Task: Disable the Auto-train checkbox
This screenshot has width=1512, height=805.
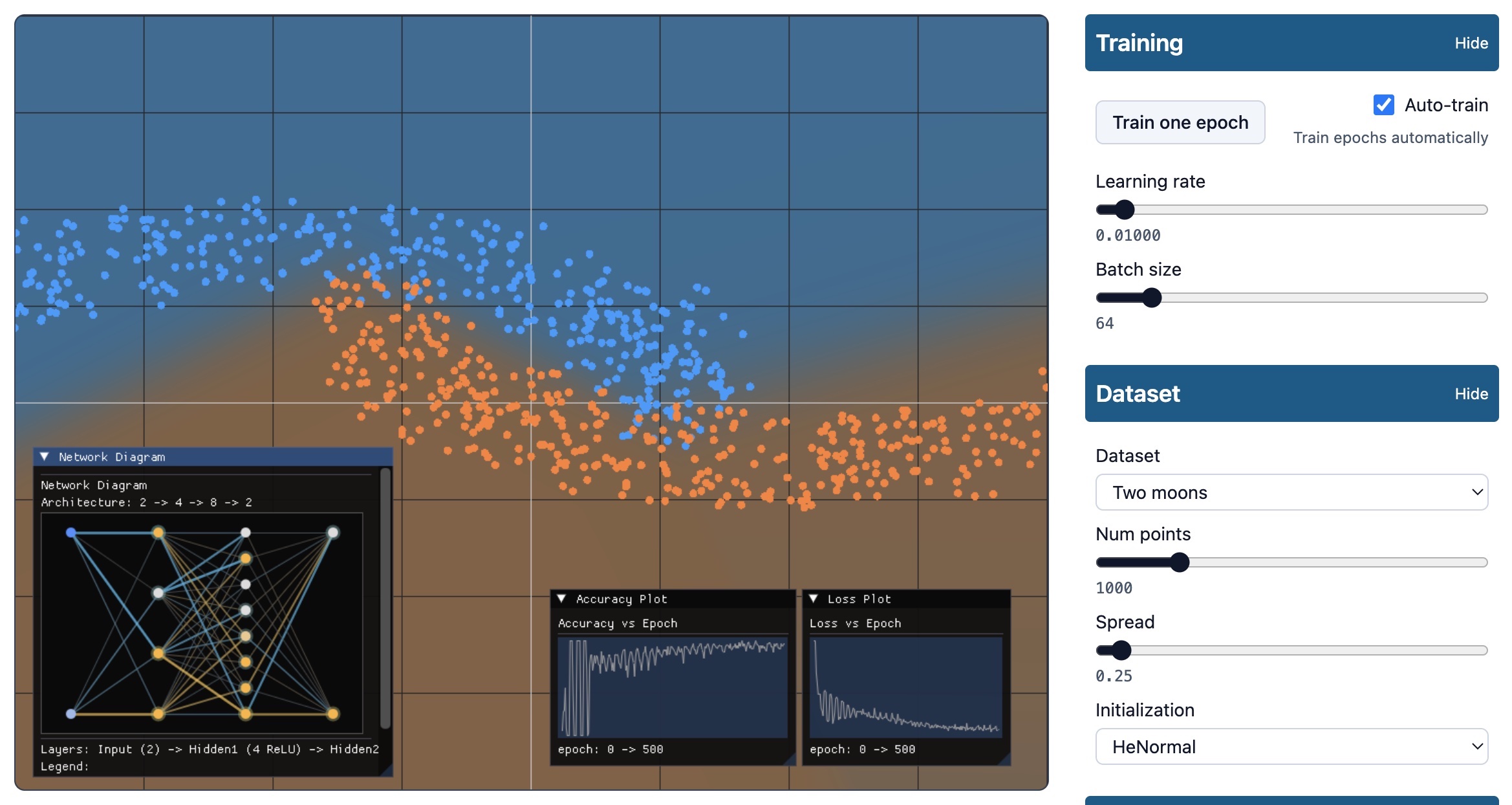Action: point(1382,104)
